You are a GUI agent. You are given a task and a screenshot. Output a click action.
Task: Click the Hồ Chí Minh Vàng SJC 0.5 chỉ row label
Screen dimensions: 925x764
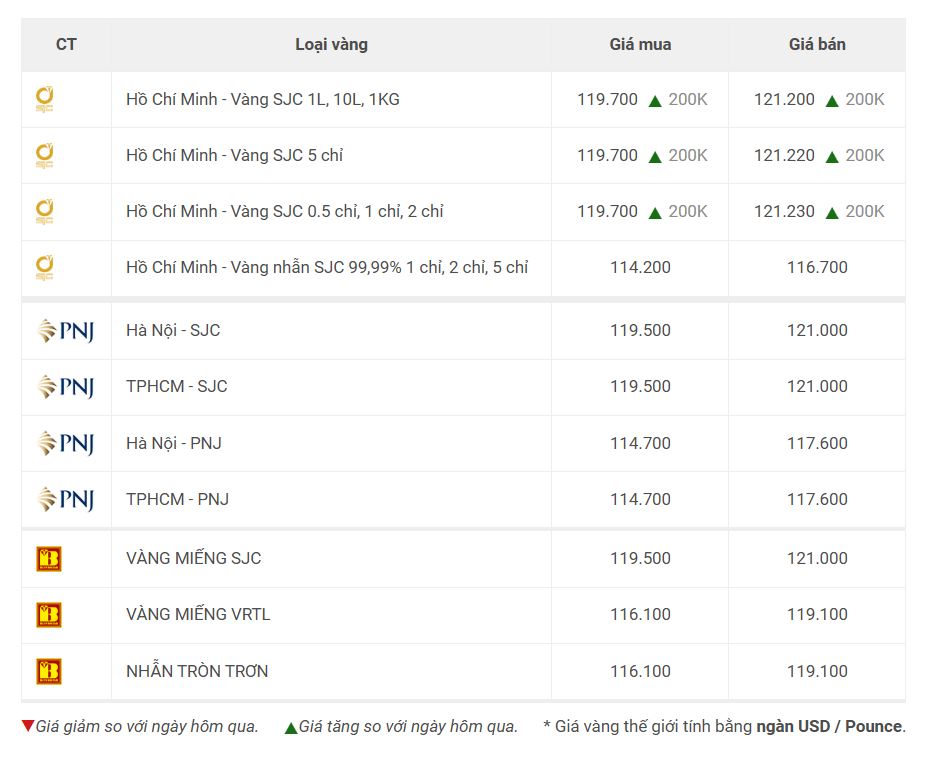click(x=285, y=211)
